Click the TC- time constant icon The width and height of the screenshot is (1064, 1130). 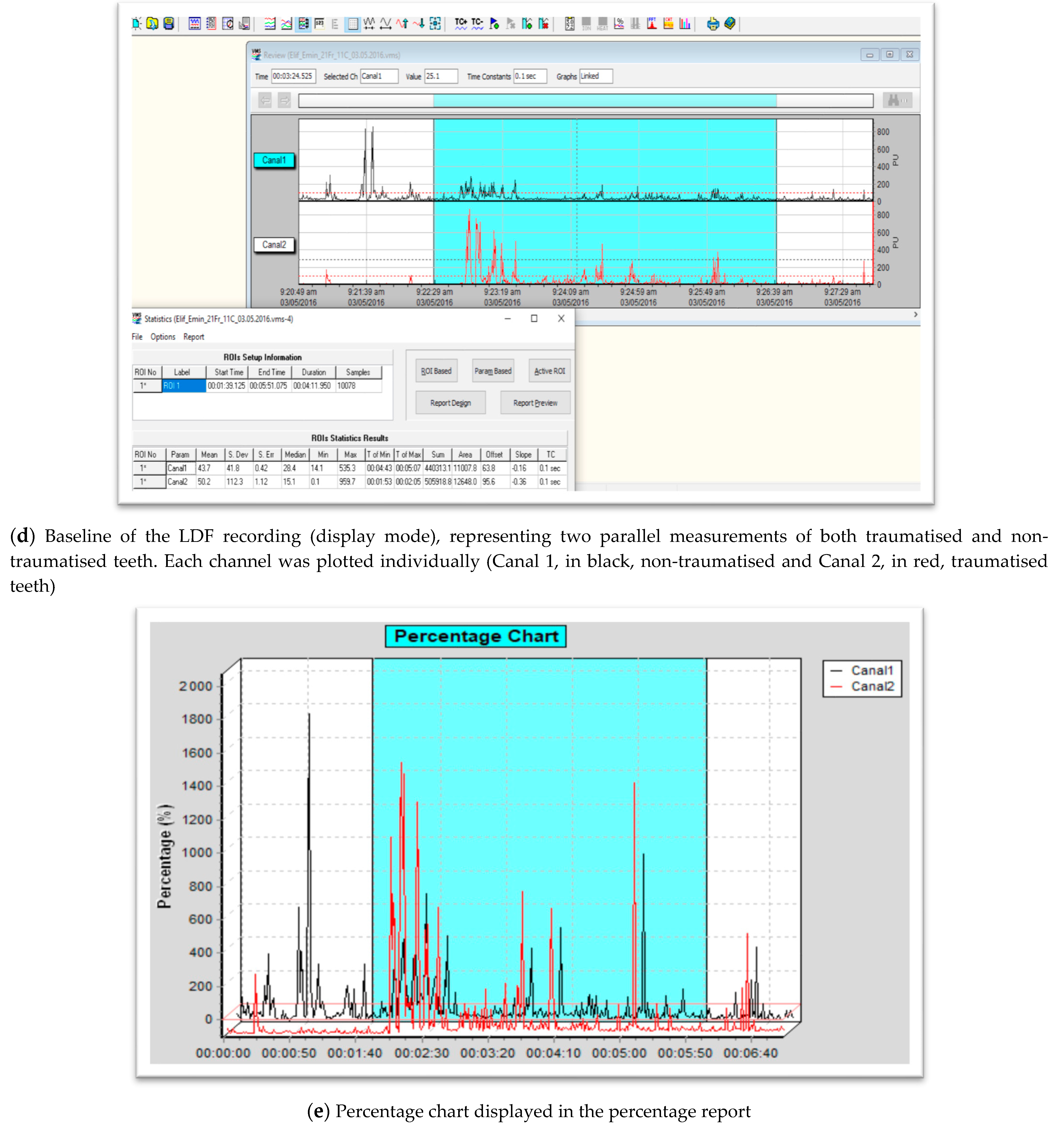click(477, 23)
